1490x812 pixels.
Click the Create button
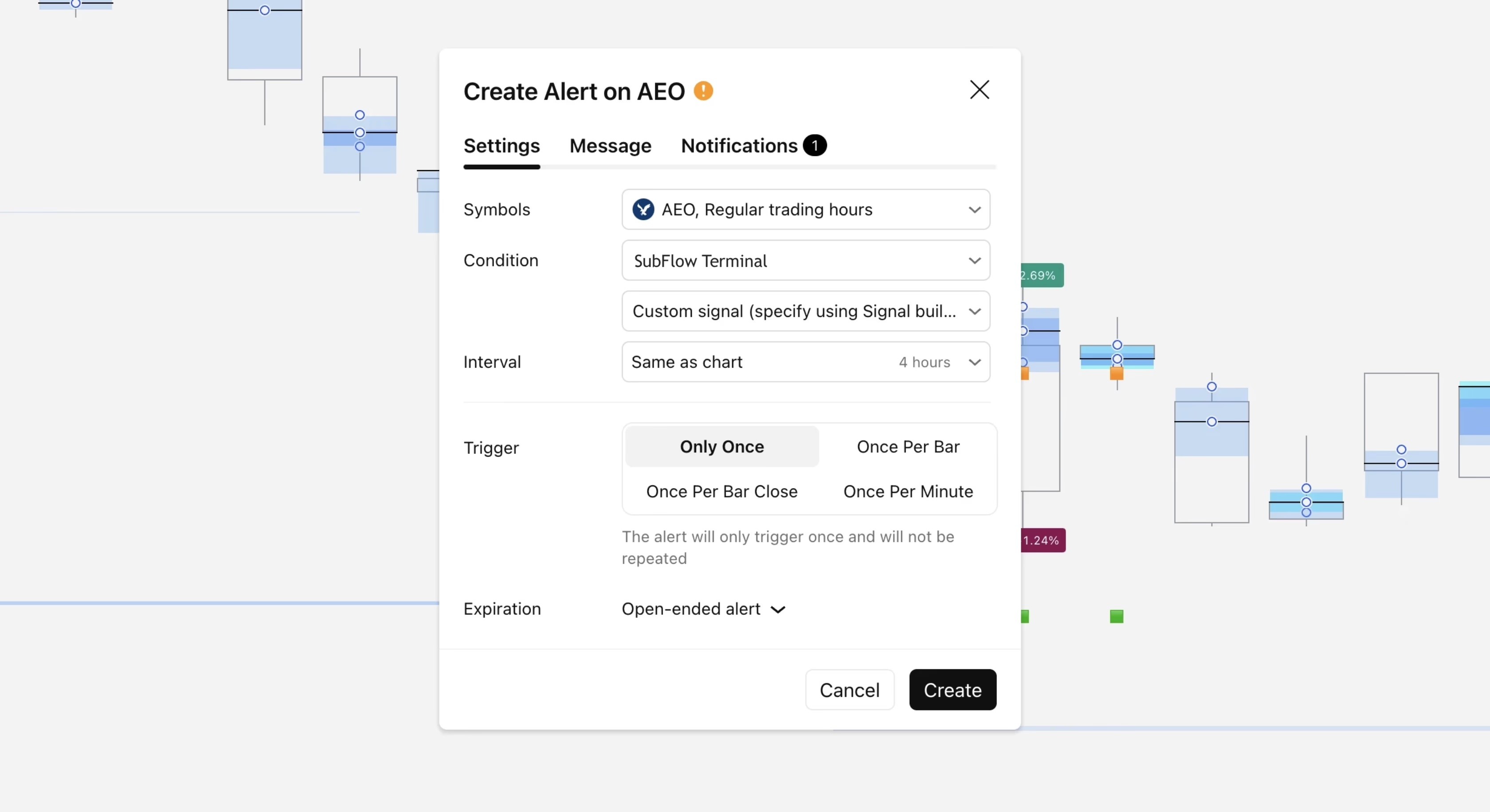pos(952,690)
